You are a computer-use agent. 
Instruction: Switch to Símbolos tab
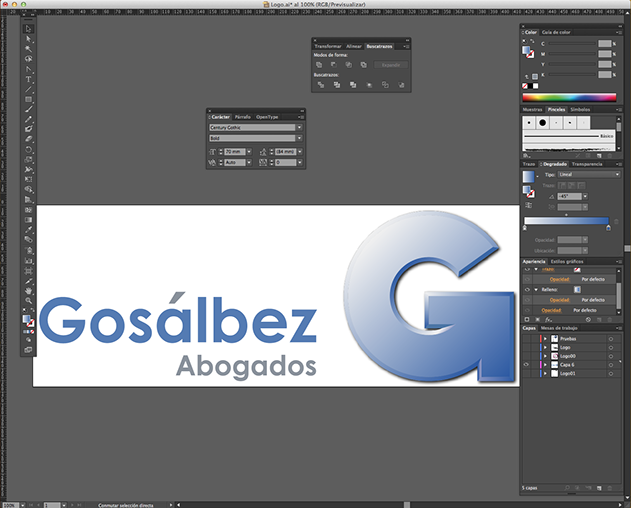(580, 109)
